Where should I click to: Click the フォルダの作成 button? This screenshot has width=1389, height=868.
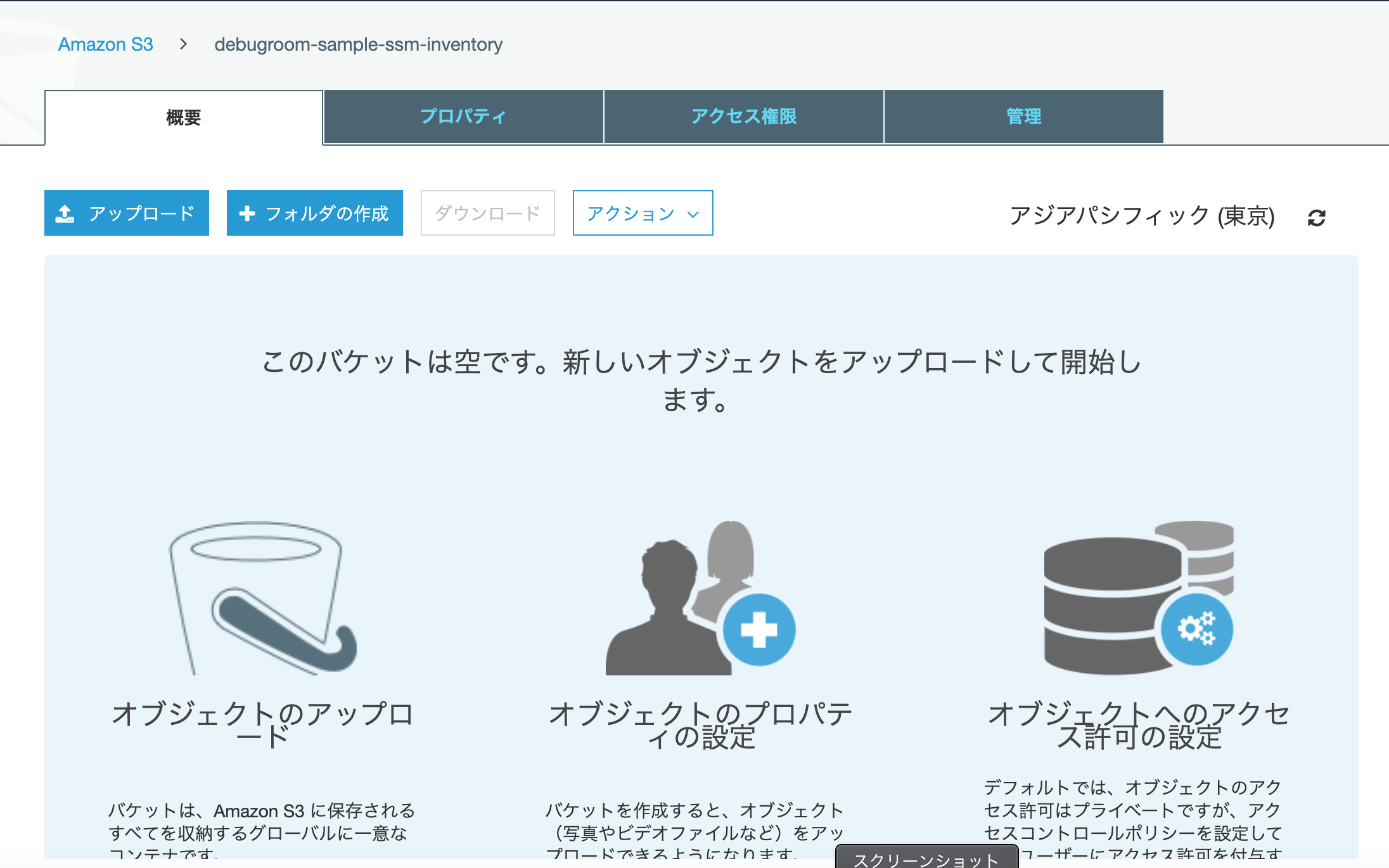tap(315, 213)
